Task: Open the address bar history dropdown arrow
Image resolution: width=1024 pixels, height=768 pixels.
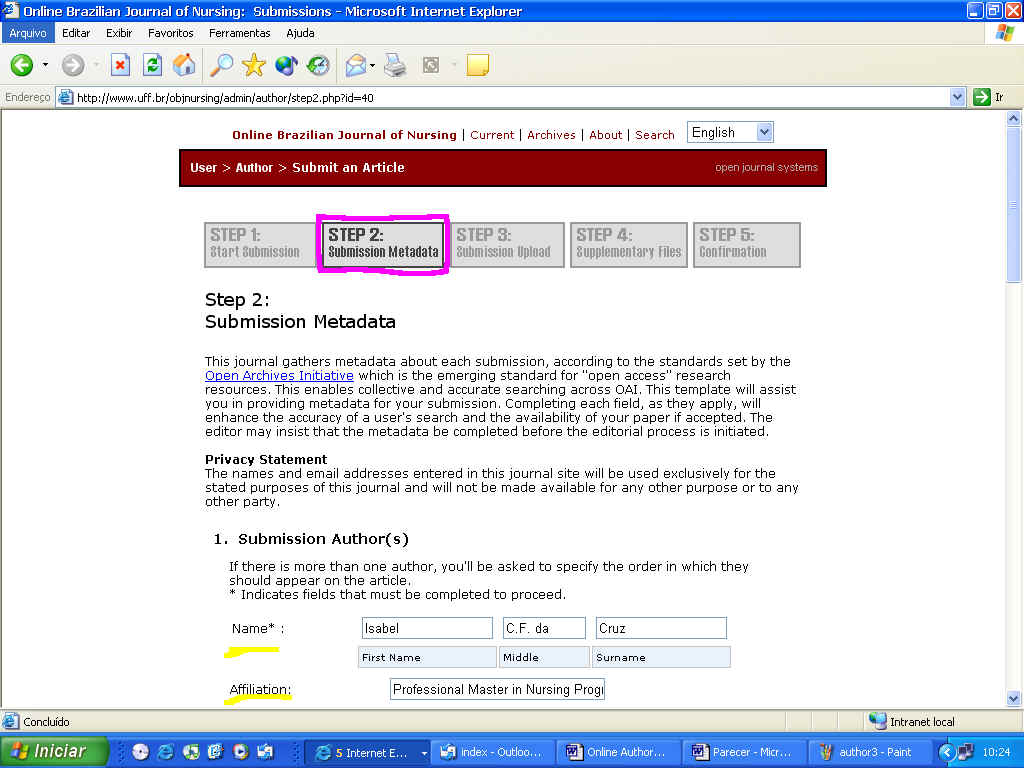Action: pos(957,97)
